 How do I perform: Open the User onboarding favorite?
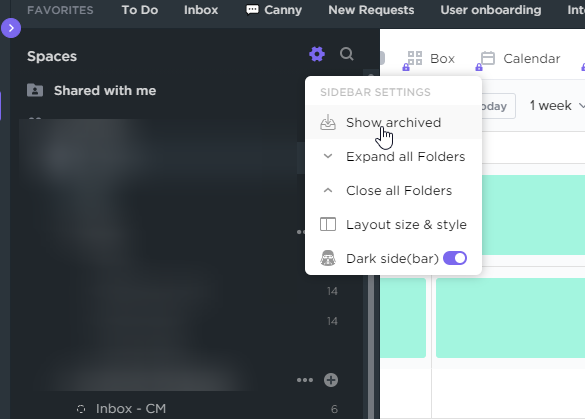491,10
